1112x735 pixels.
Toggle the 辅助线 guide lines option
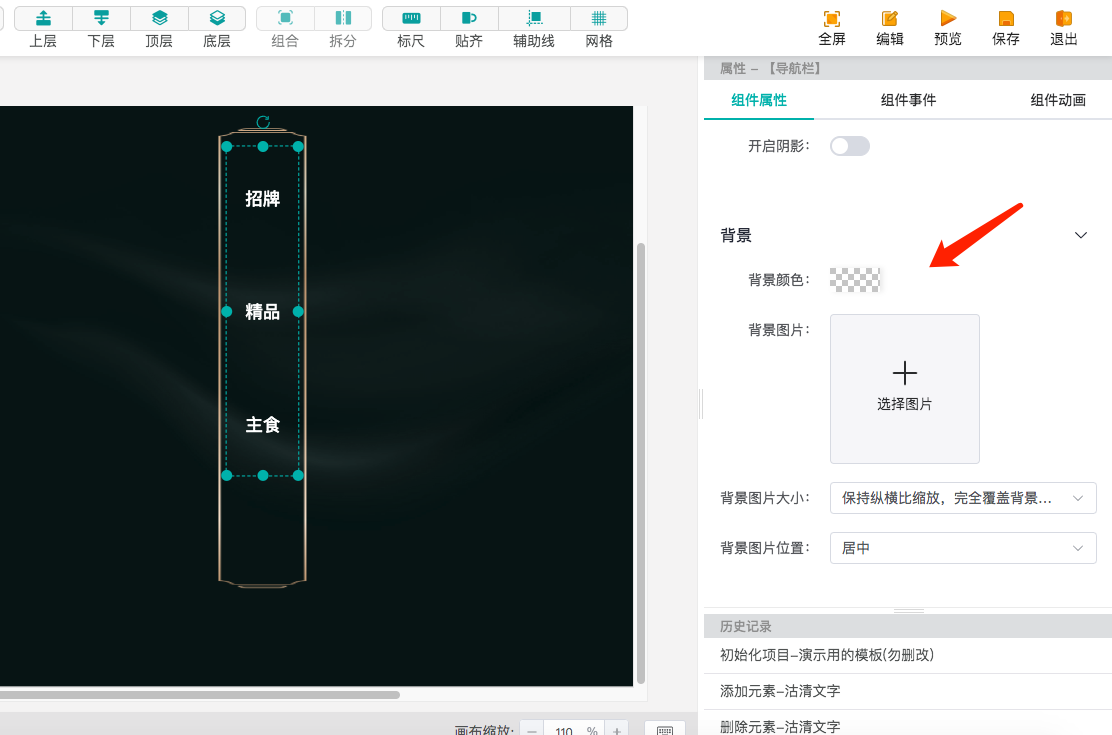pyautogui.click(x=533, y=26)
